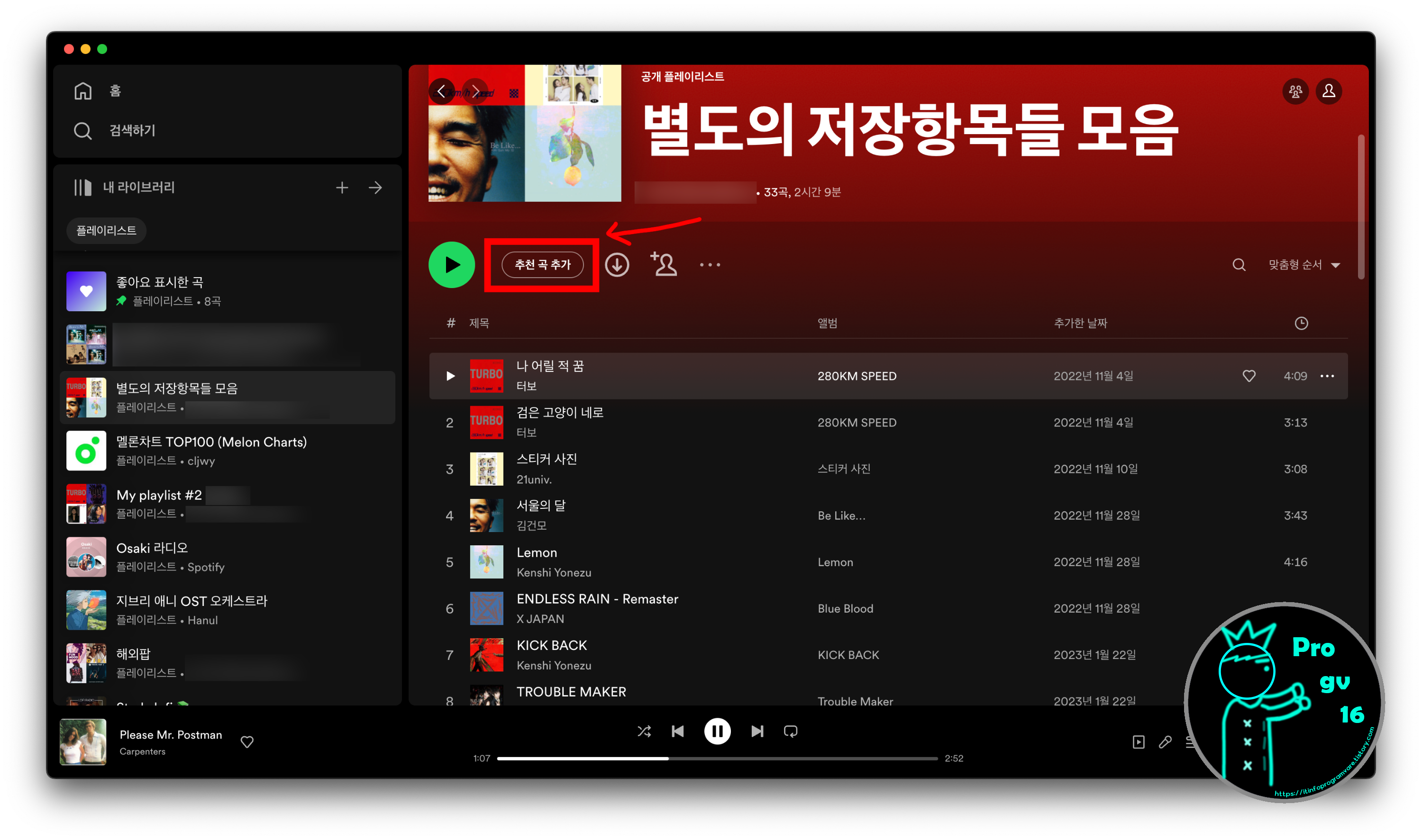Open your profile icon in the top corner

coord(1329,90)
